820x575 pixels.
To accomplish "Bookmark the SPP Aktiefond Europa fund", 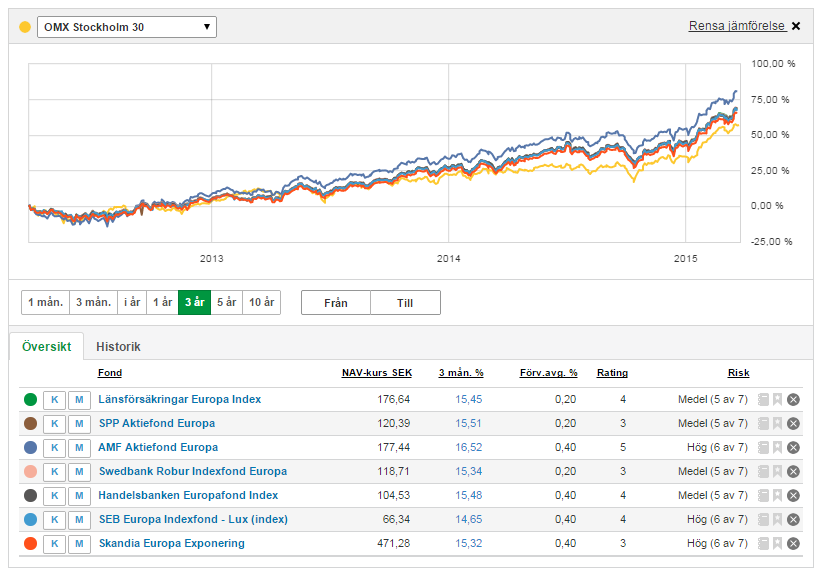I will [x=777, y=424].
